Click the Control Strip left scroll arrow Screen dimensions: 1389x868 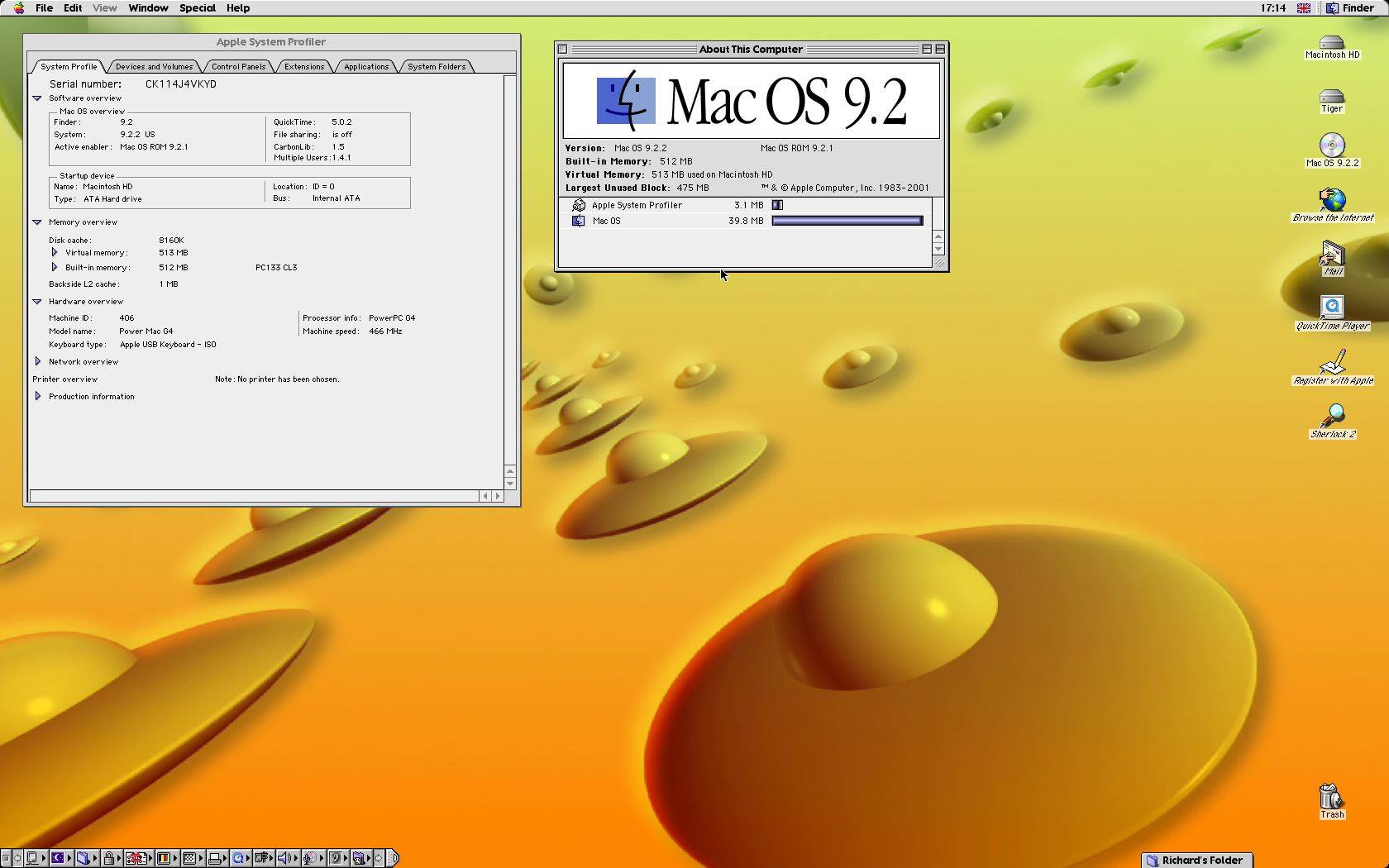click(x=17, y=858)
